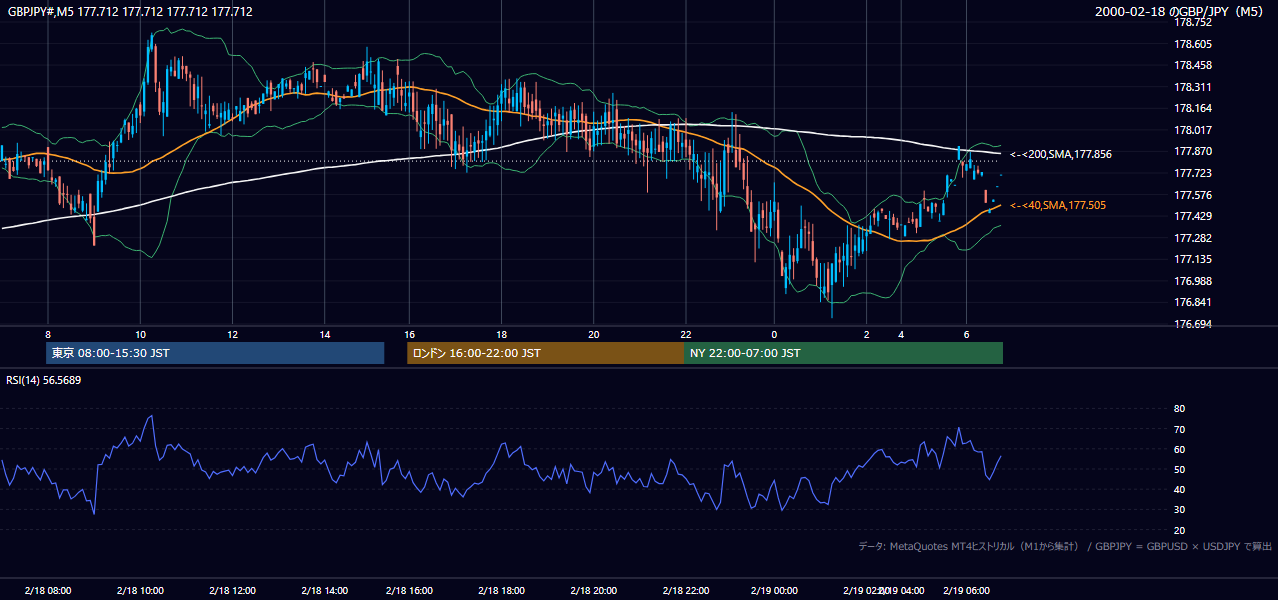Select the 東京 08:00-15:30 JST session bar
This screenshot has width=1278, height=600.
pyautogui.click(x=215, y=353)
